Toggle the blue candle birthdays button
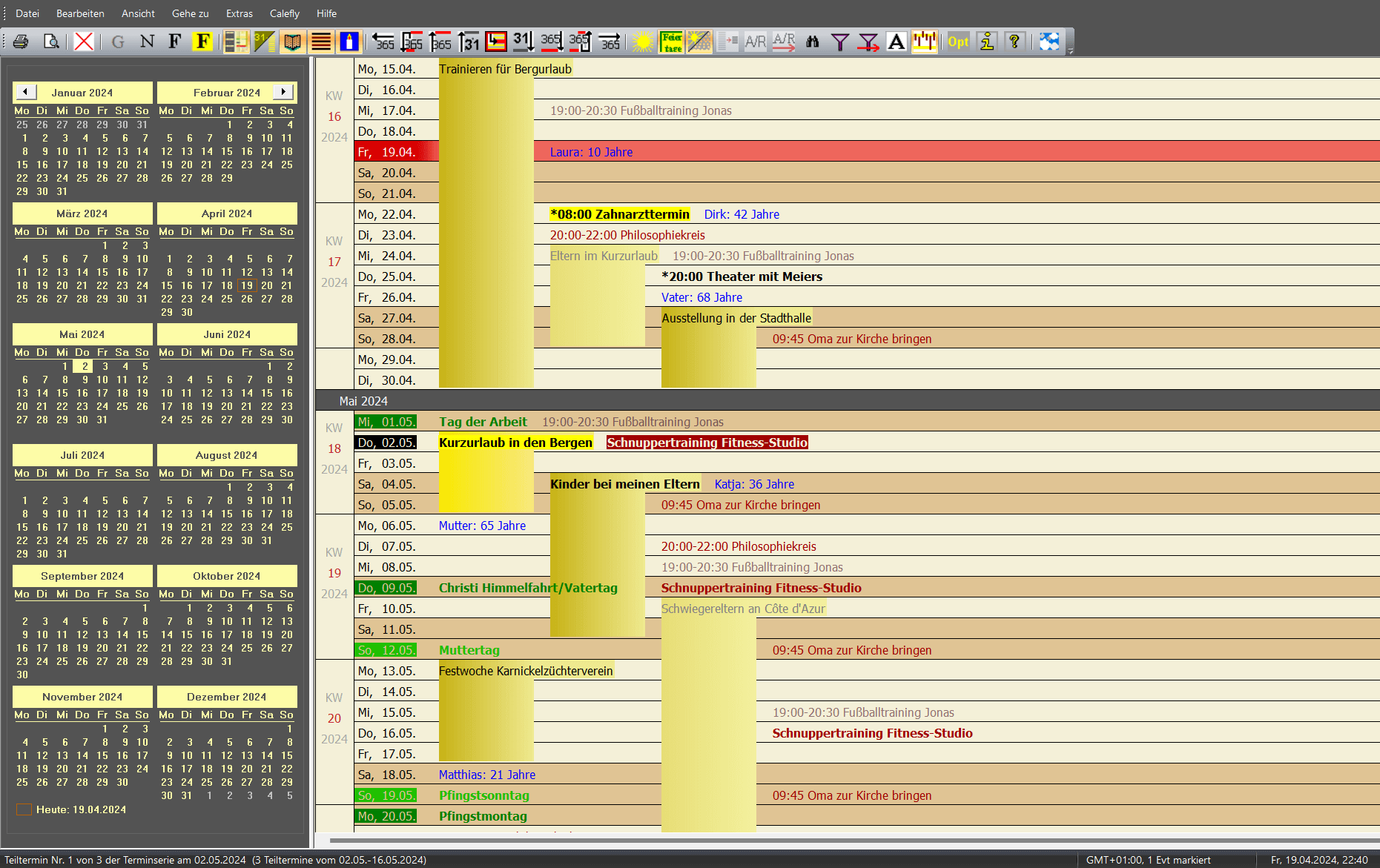 tap(349, 42)
